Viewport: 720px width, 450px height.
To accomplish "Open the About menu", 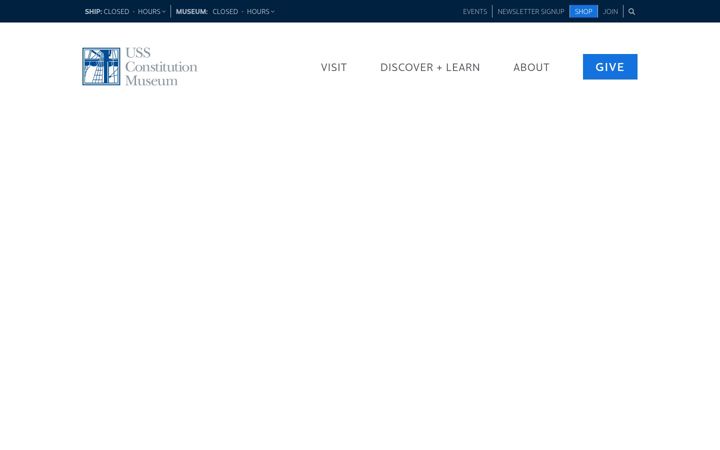I will coord(531,67).
